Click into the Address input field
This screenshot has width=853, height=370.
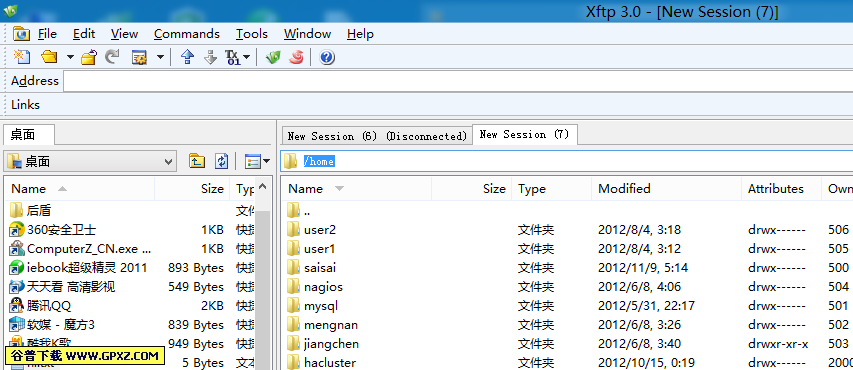click(x=458, y=81)
